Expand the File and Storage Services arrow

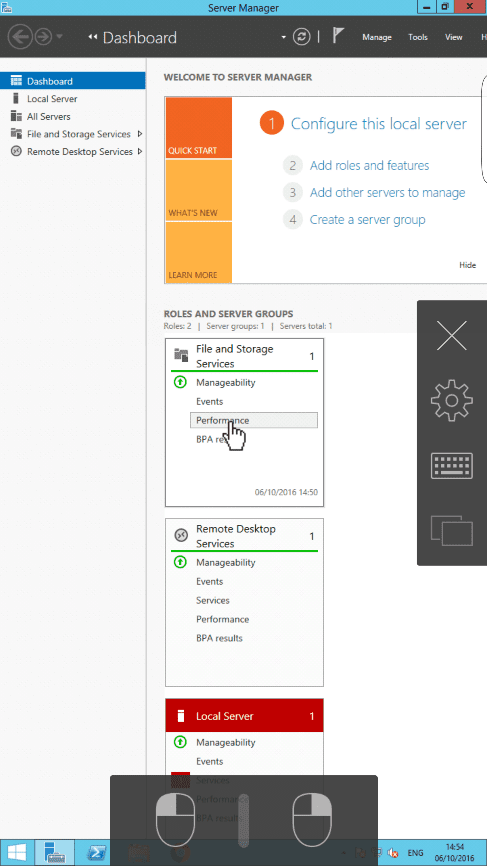pos(140,134)
